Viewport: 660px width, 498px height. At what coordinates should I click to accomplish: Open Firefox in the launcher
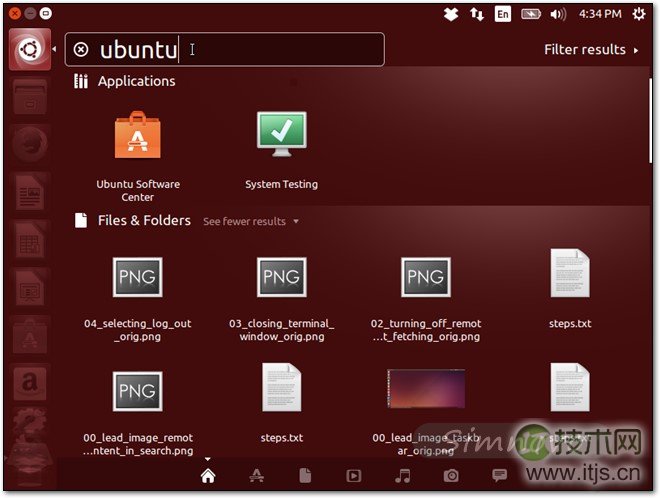pos(29,144)
